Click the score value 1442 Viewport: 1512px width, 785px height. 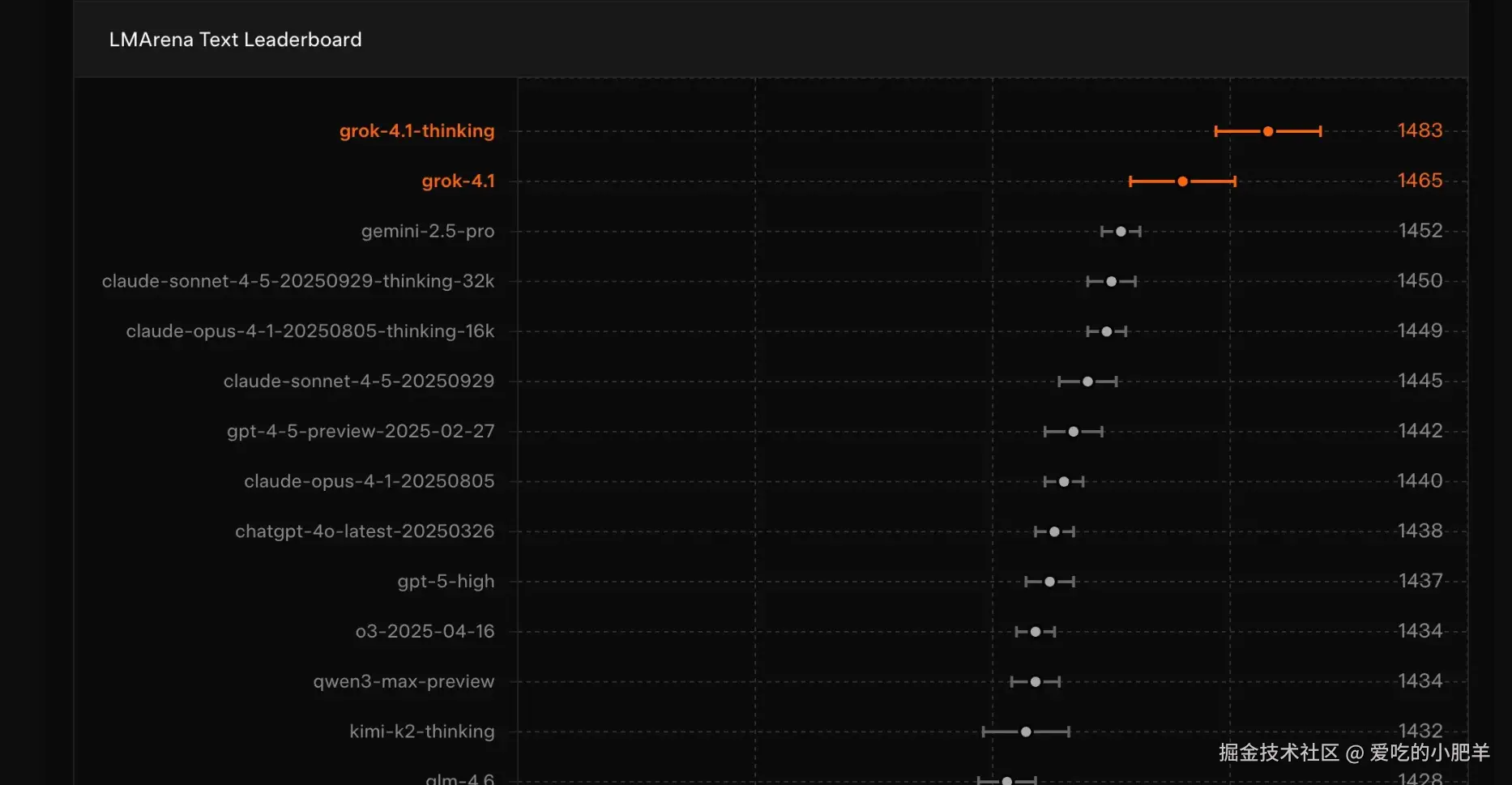pos(1420,431)
